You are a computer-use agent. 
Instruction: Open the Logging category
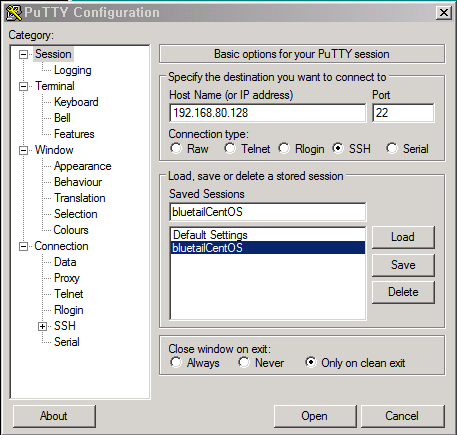pos(73,70)
